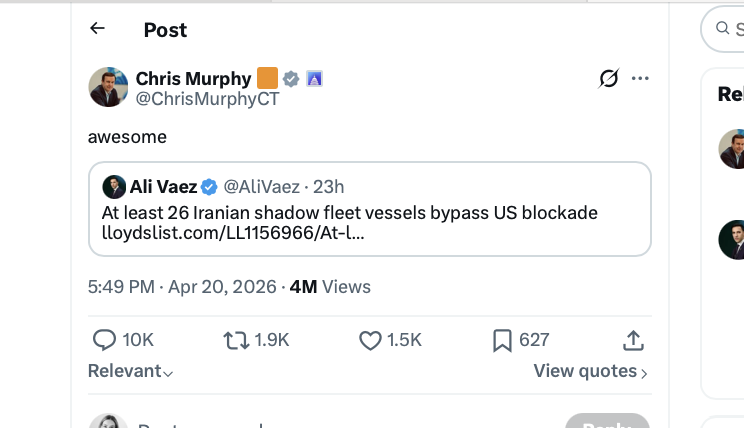744x428 pixels.
Task: Click the share upload icon
Action: (x=633, y=340)
